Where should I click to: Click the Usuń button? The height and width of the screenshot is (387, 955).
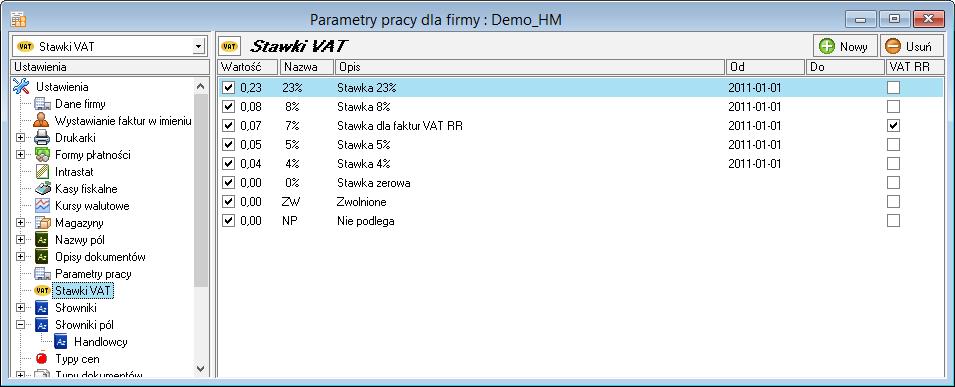(911, 46)
